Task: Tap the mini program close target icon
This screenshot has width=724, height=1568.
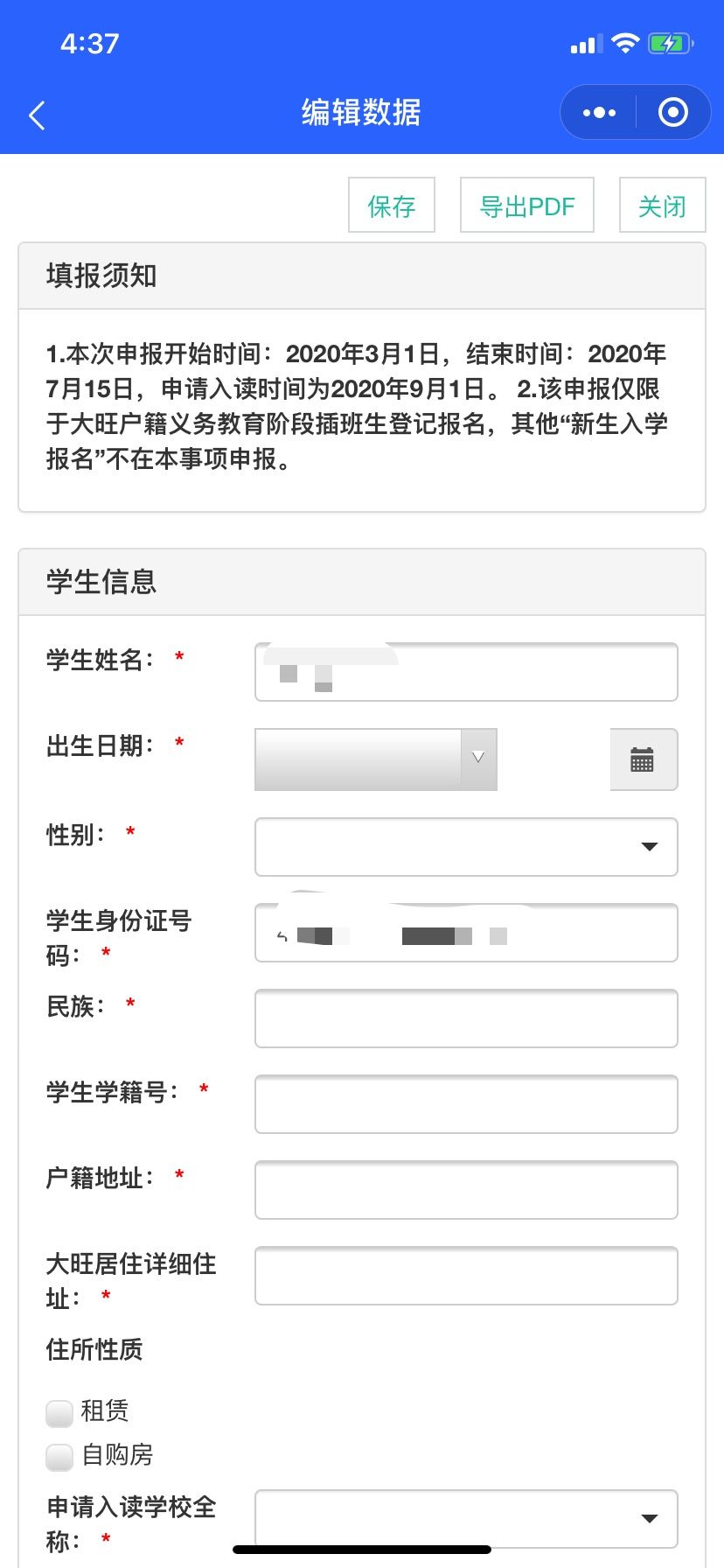Action: (672, 113)
